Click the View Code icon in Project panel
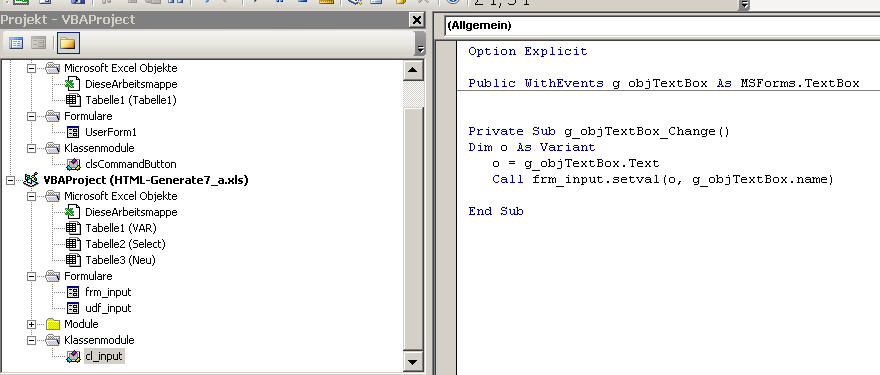 16,43
